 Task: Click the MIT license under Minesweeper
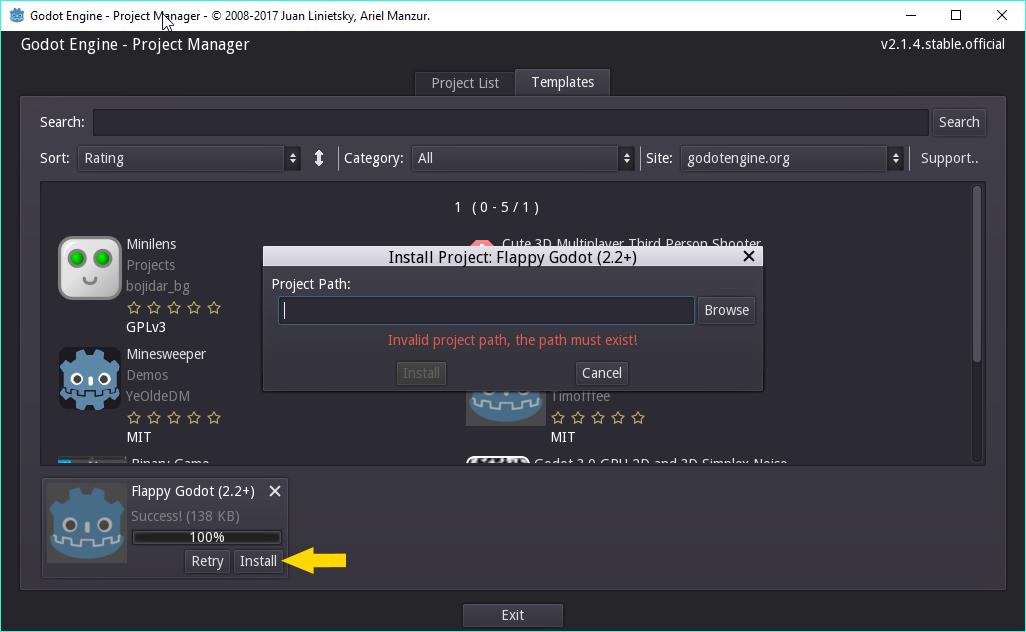[x=139, y=437]
